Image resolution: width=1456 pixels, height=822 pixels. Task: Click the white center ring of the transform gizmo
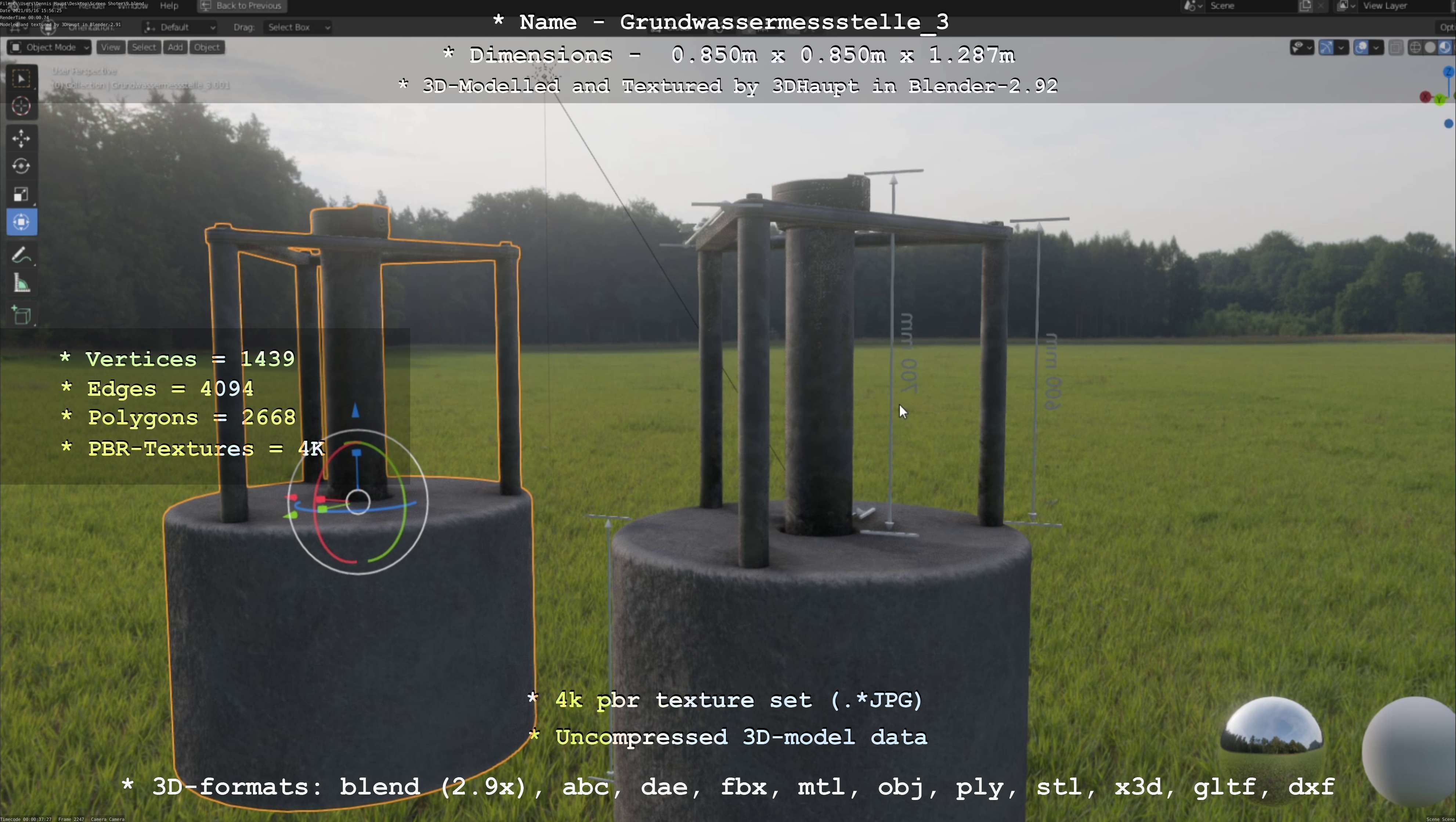(x=358, y=502)
